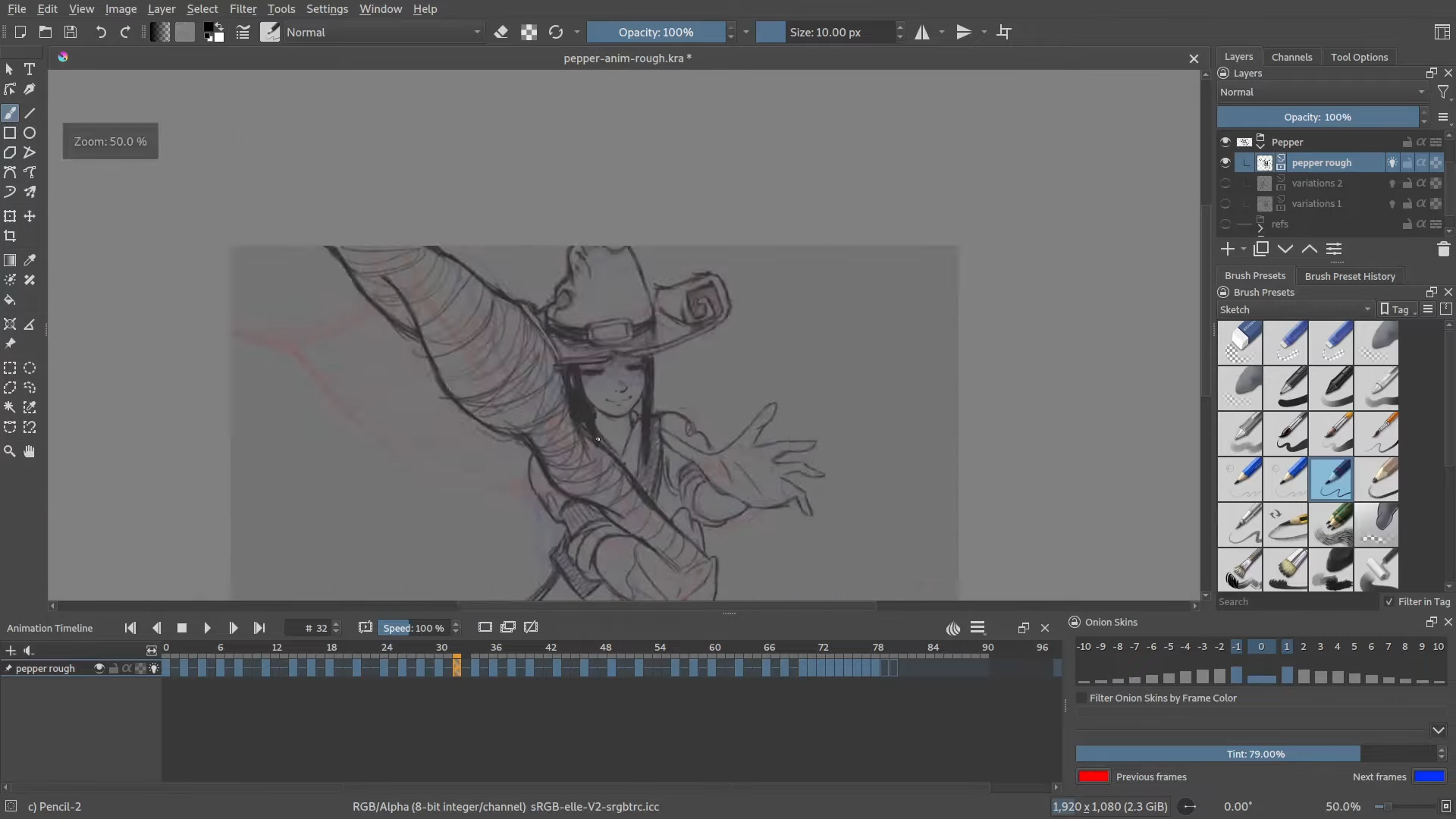
Task: Click the Undo arrow in the toolbar
Action: point(101,32)
